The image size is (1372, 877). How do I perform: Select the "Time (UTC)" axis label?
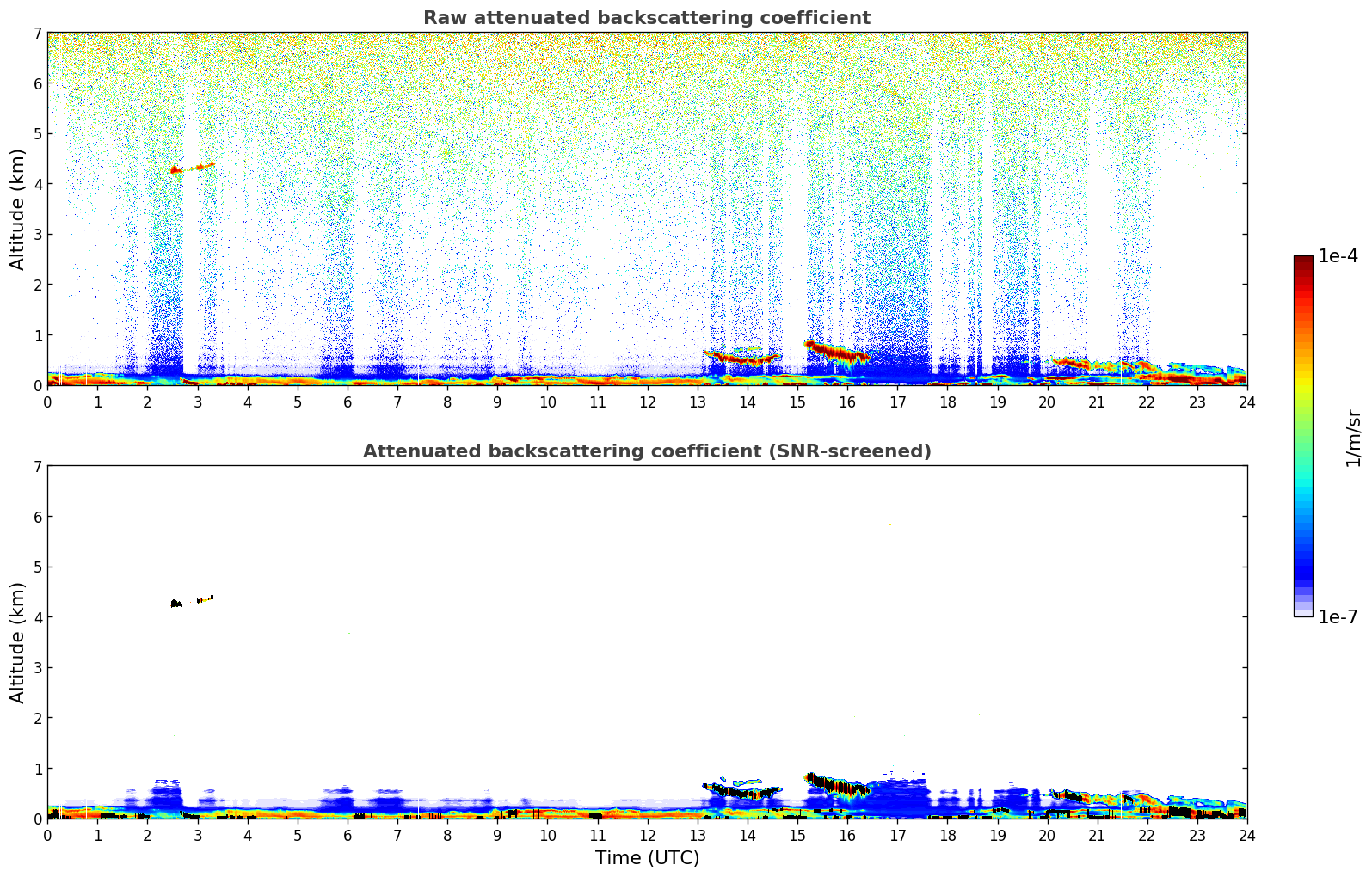tap(647, 858)
